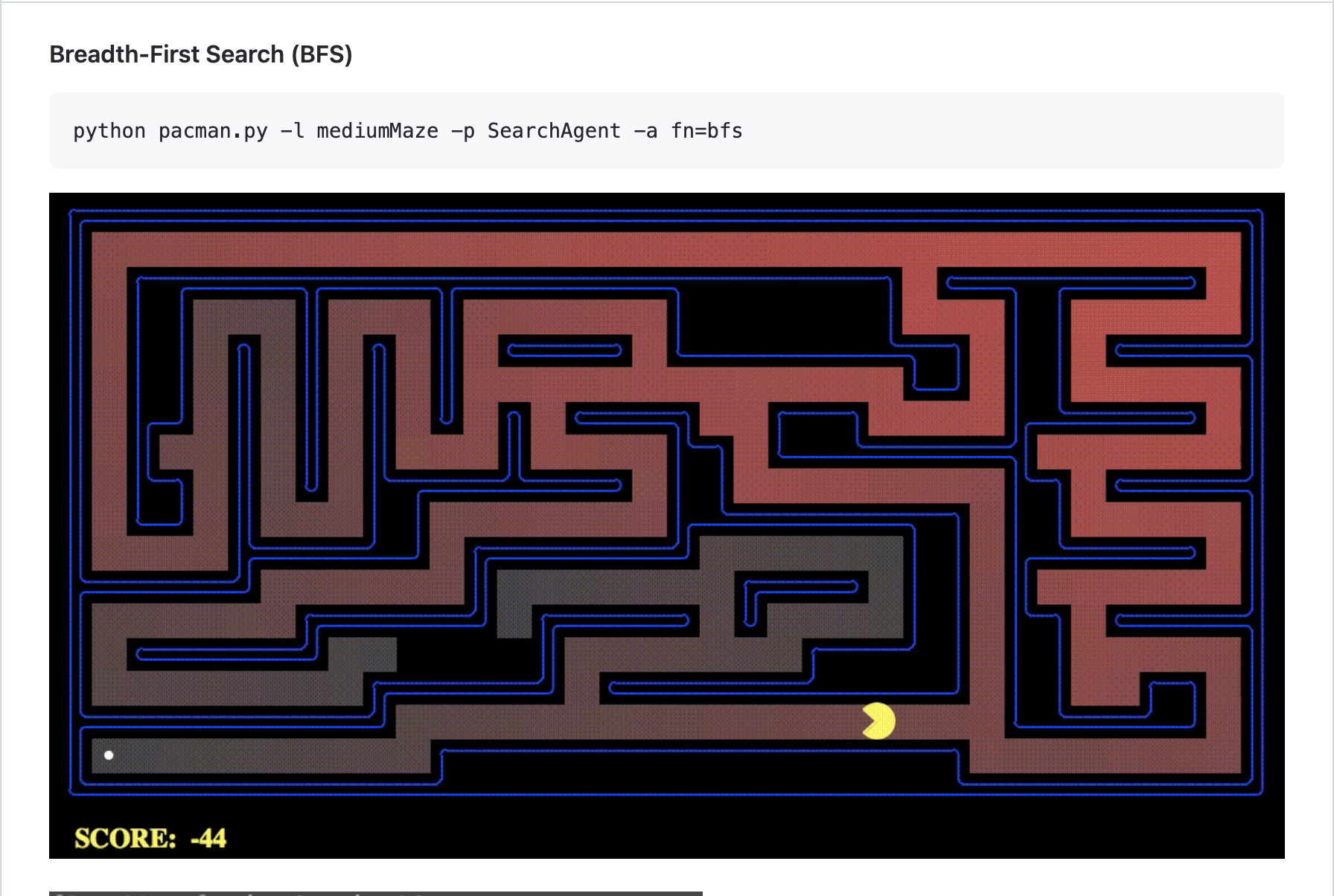Click pacman.py in the code block

[x=213, y=131]
